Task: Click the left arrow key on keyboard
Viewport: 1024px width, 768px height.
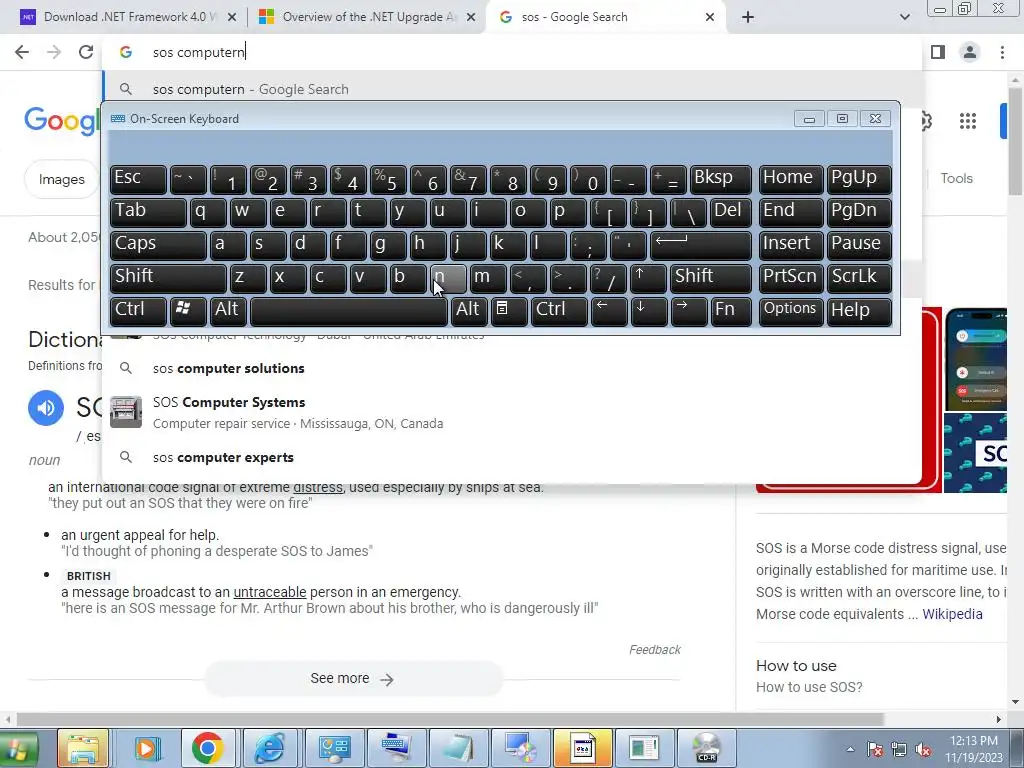Action: 609,312
